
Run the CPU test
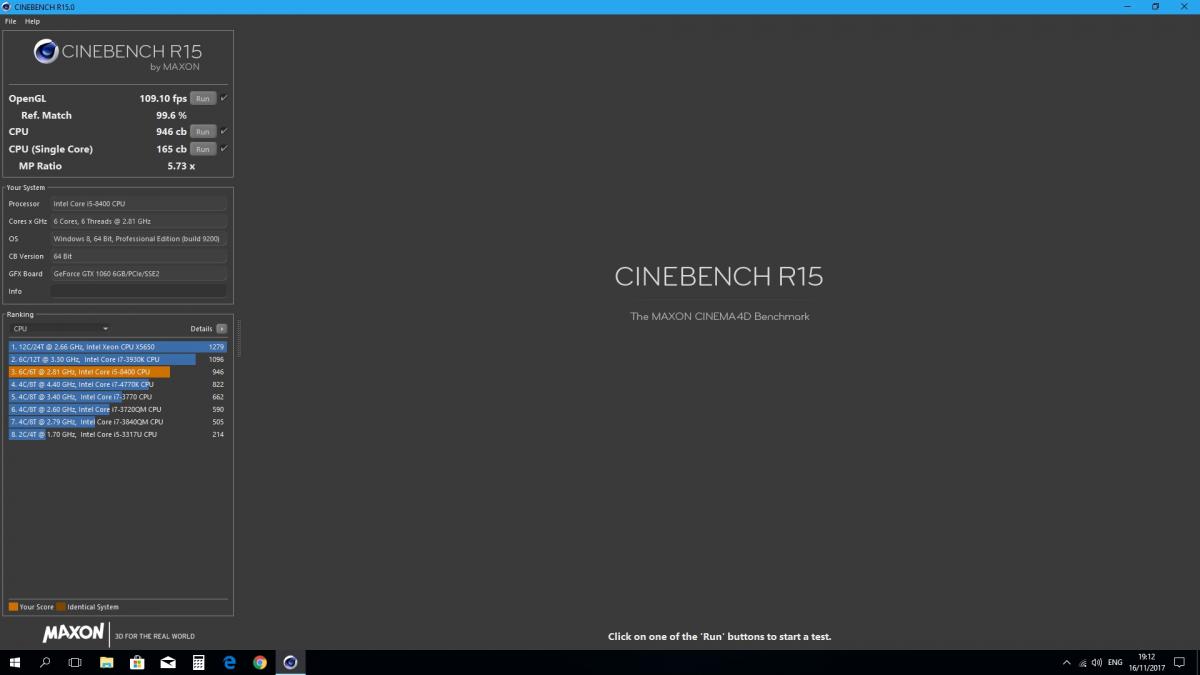(x=203, y=131)
